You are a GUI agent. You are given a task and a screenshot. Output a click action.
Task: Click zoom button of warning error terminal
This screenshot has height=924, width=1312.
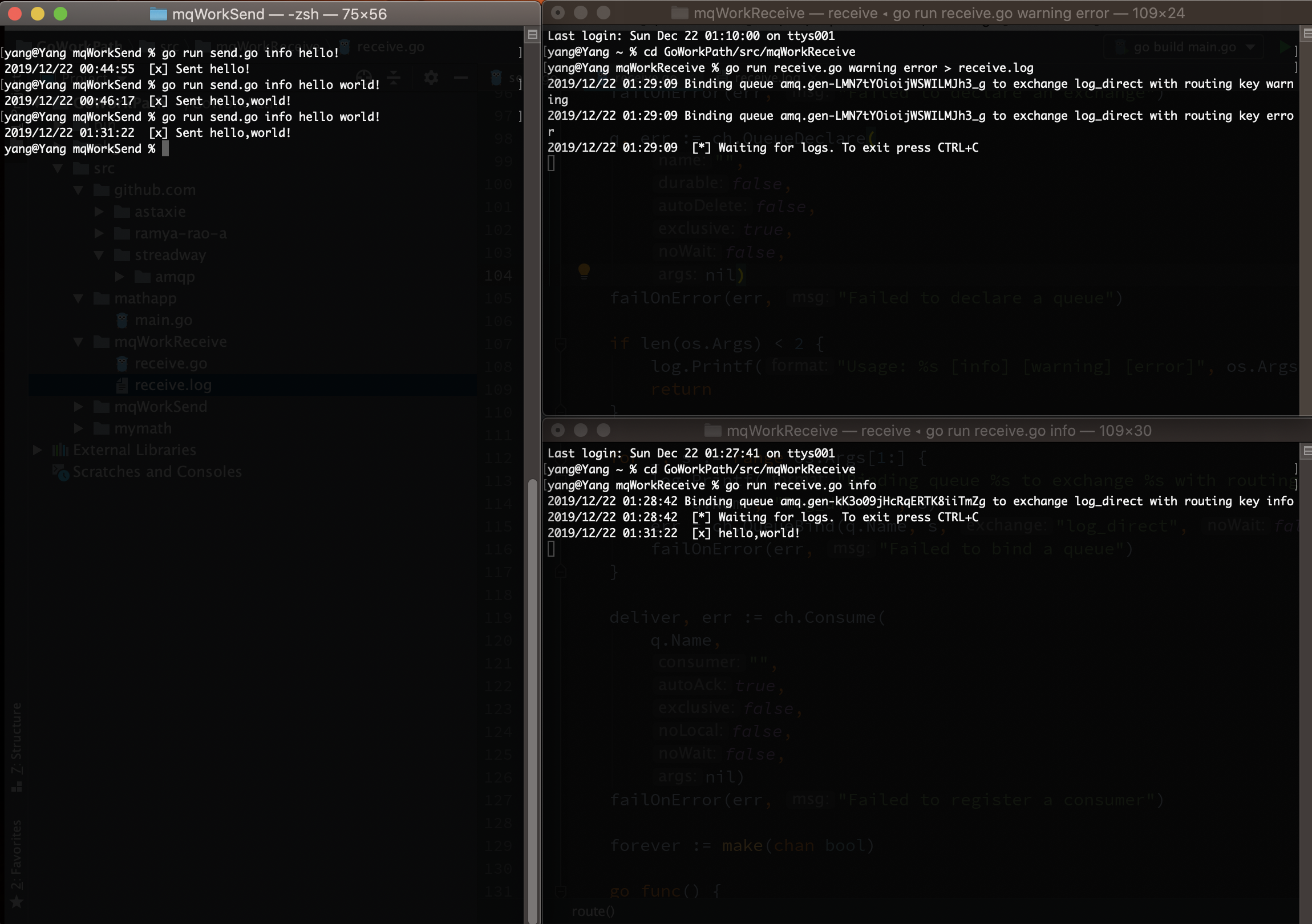pos(604,13)
